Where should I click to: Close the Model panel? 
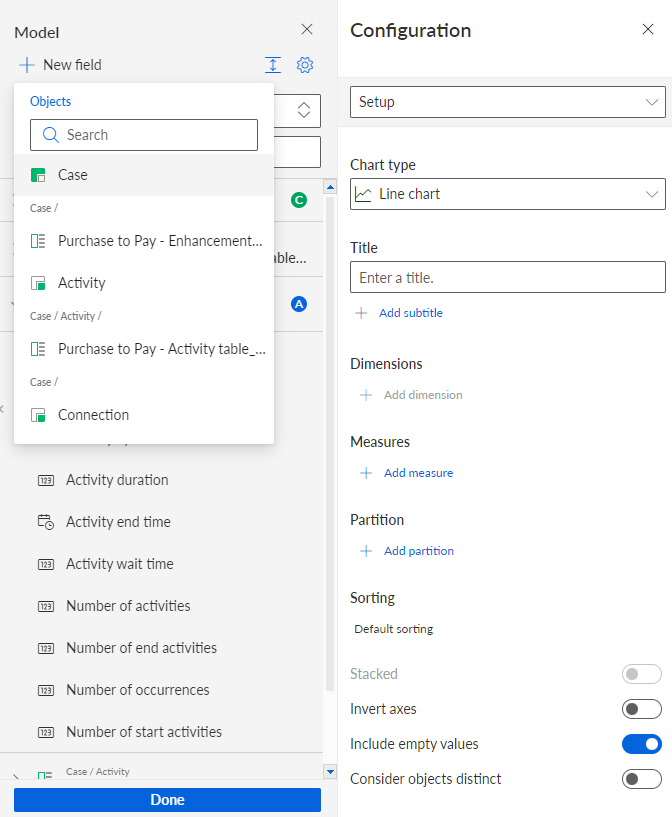[x=307, y=29]
